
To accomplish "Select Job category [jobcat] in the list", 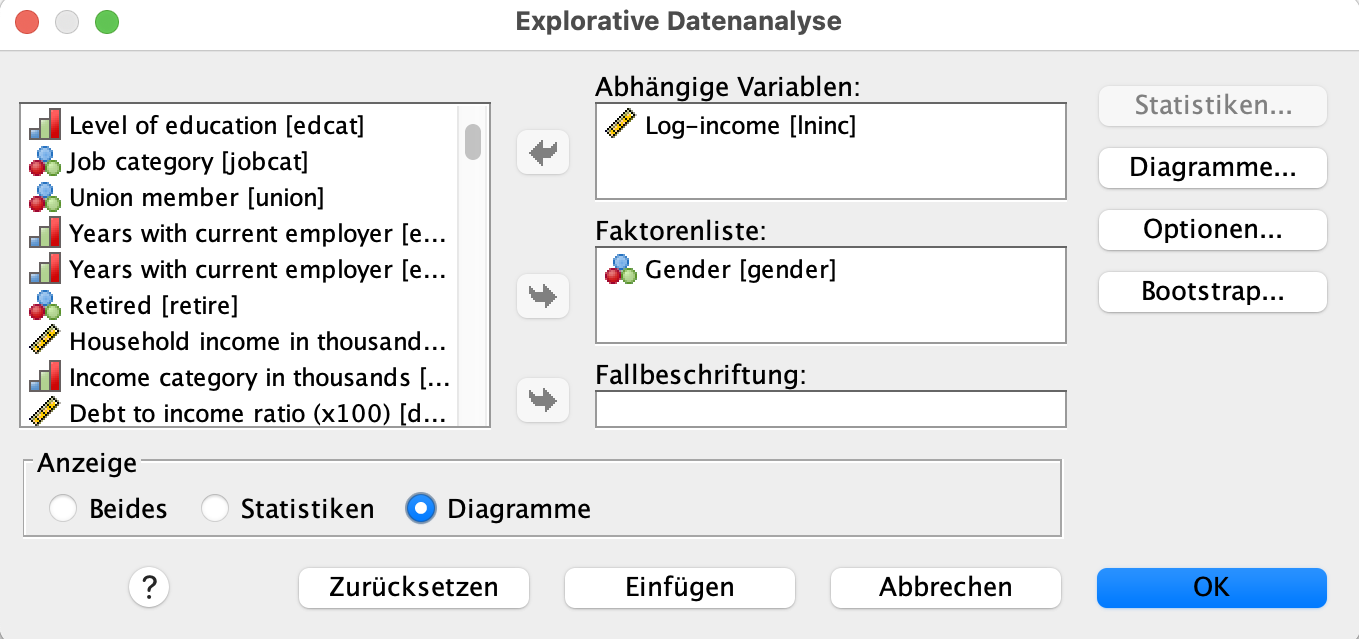I will point(240,162).
